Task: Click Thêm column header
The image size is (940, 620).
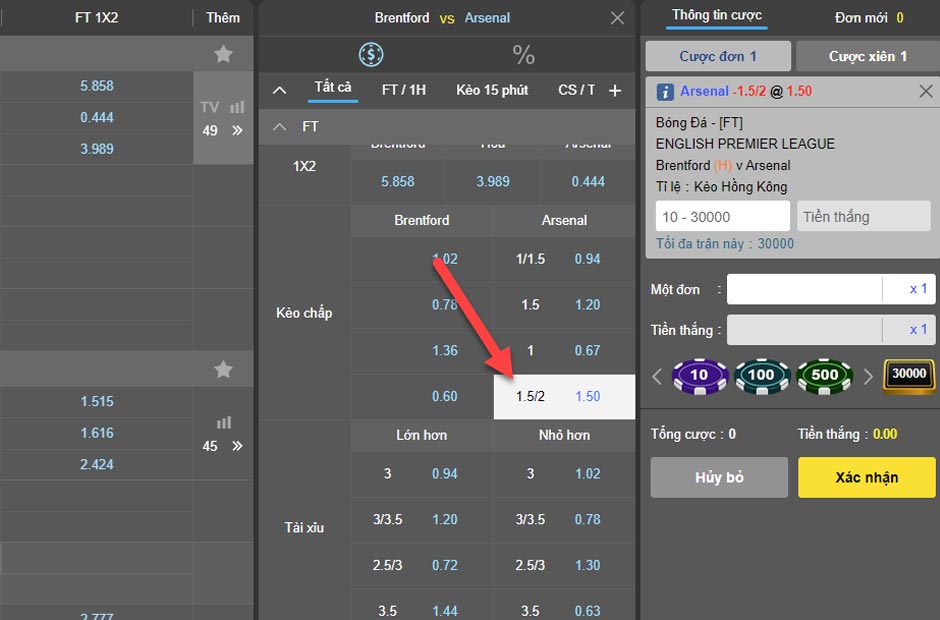Action: click(223, 17)
